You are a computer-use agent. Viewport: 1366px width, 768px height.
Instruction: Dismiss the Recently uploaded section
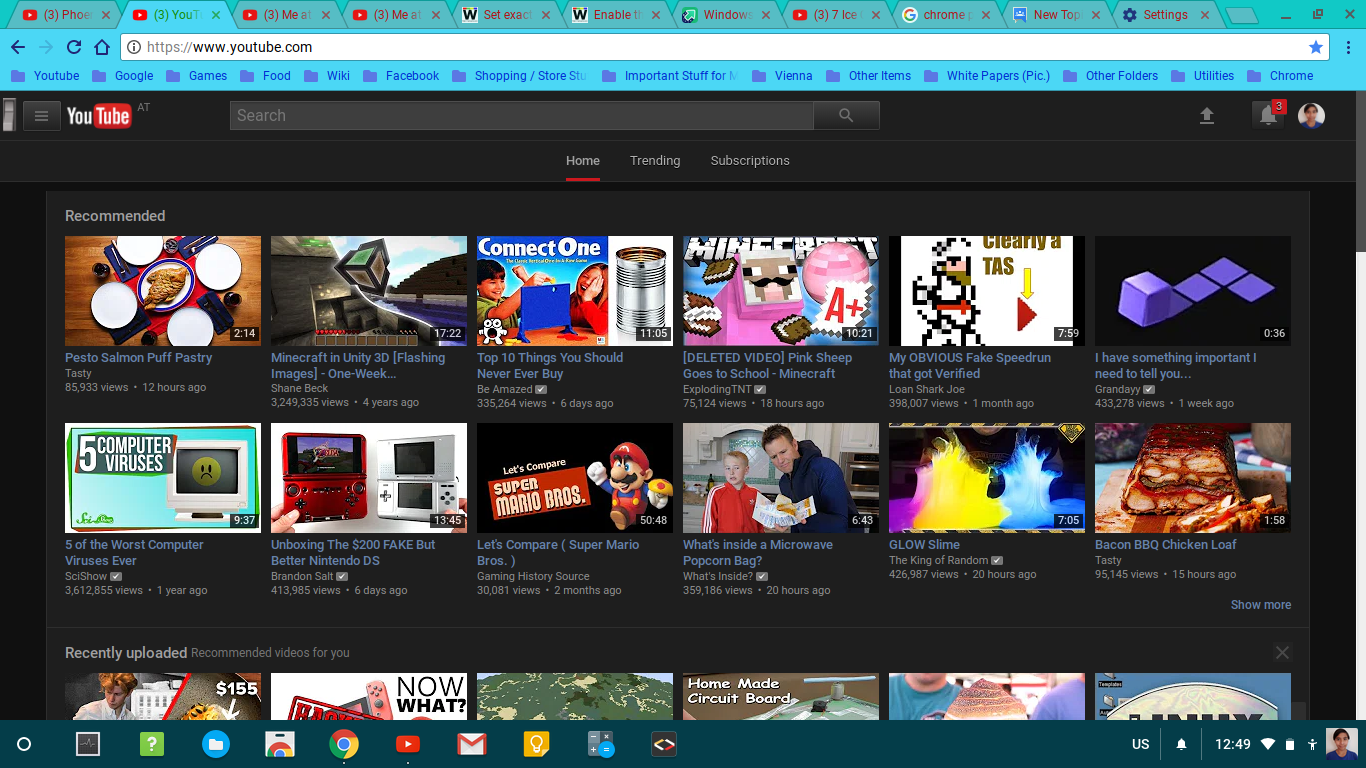(1282, 653)
